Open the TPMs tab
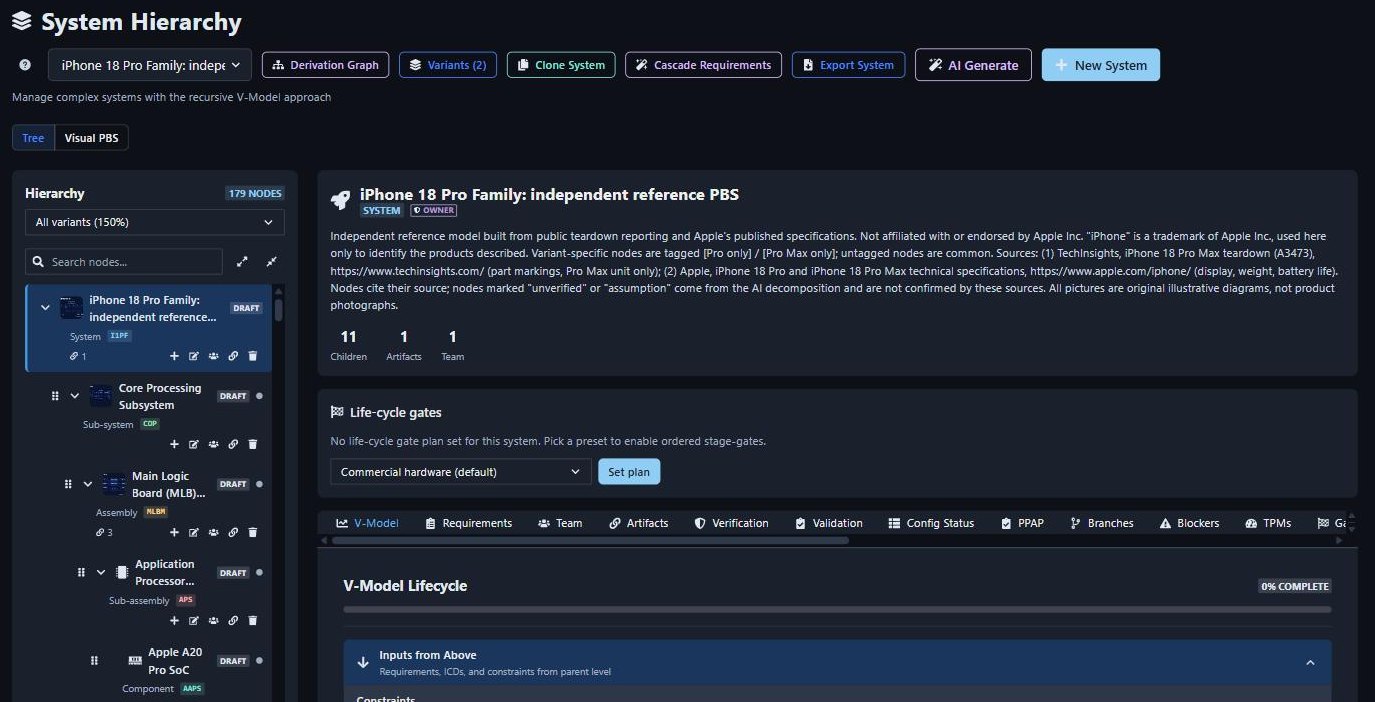Viewport: 1375px width, 702px height. tap(1267, 523)
